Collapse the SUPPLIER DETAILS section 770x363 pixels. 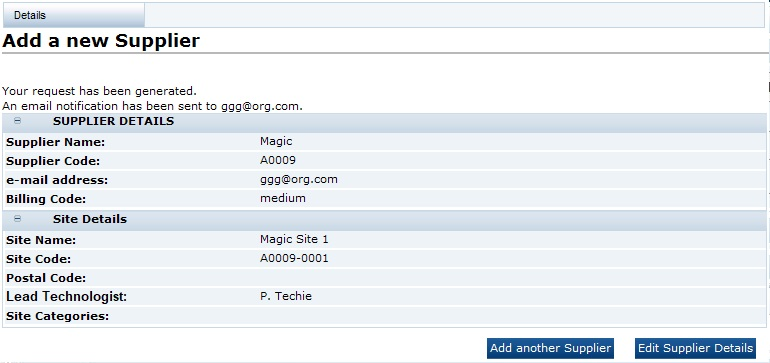(x=18, y=121)
